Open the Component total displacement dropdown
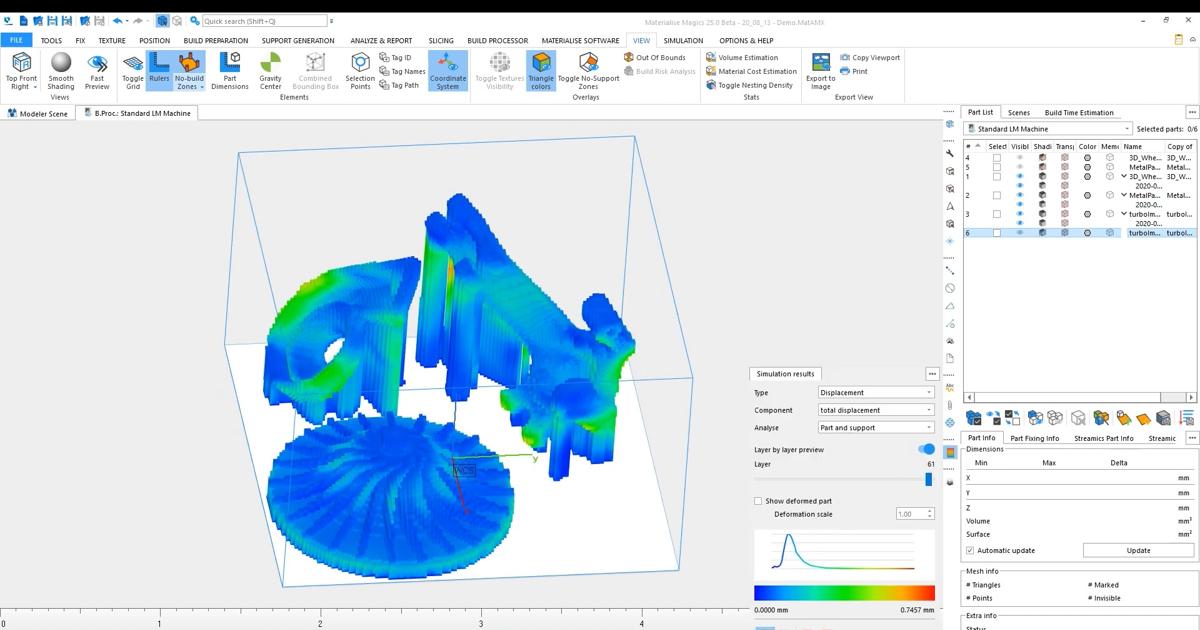The width and height of the screenshot is (1200, 630). point(876,410)
